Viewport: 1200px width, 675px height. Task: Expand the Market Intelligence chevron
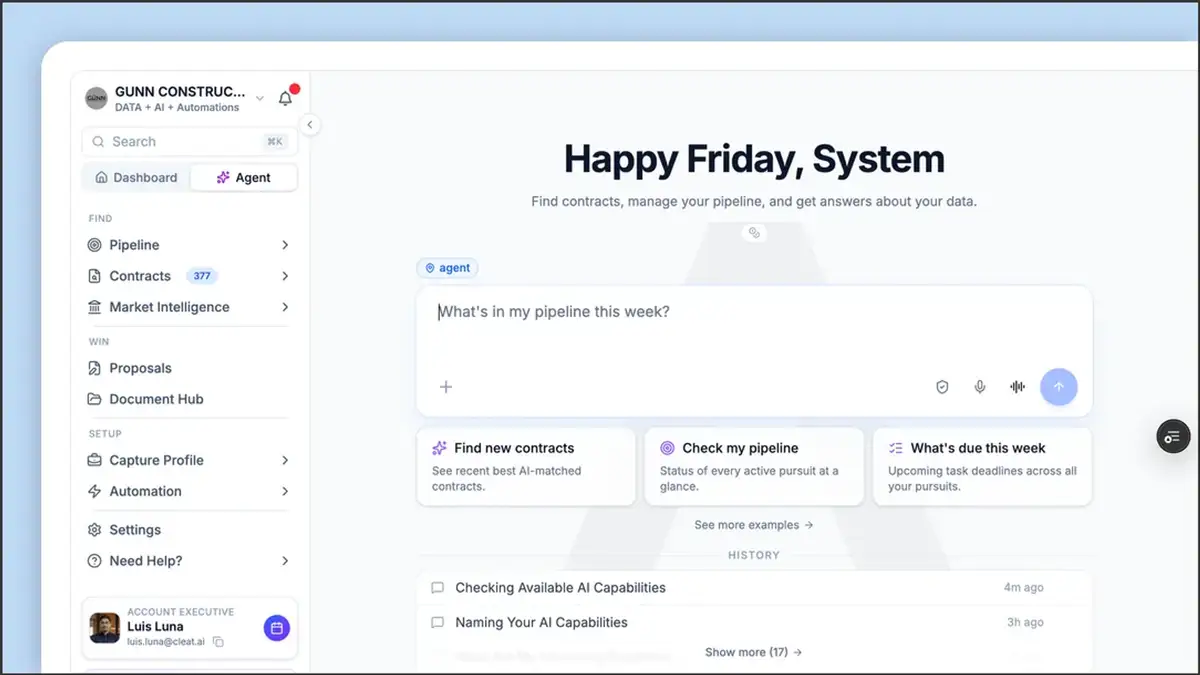[x=285, y=307]
